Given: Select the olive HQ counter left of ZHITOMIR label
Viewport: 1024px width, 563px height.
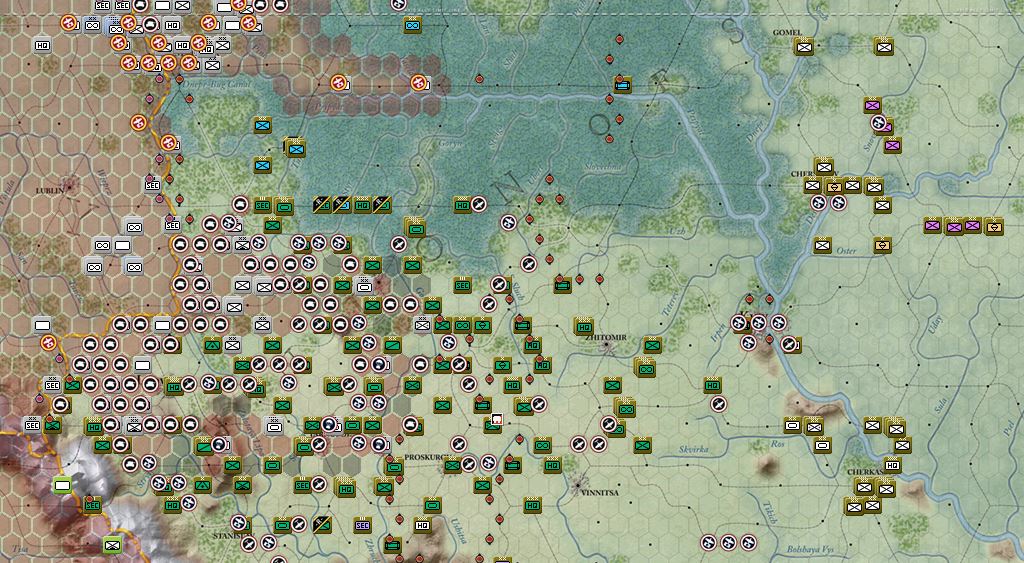Looking at the screenshot, I should coord(584,327).
